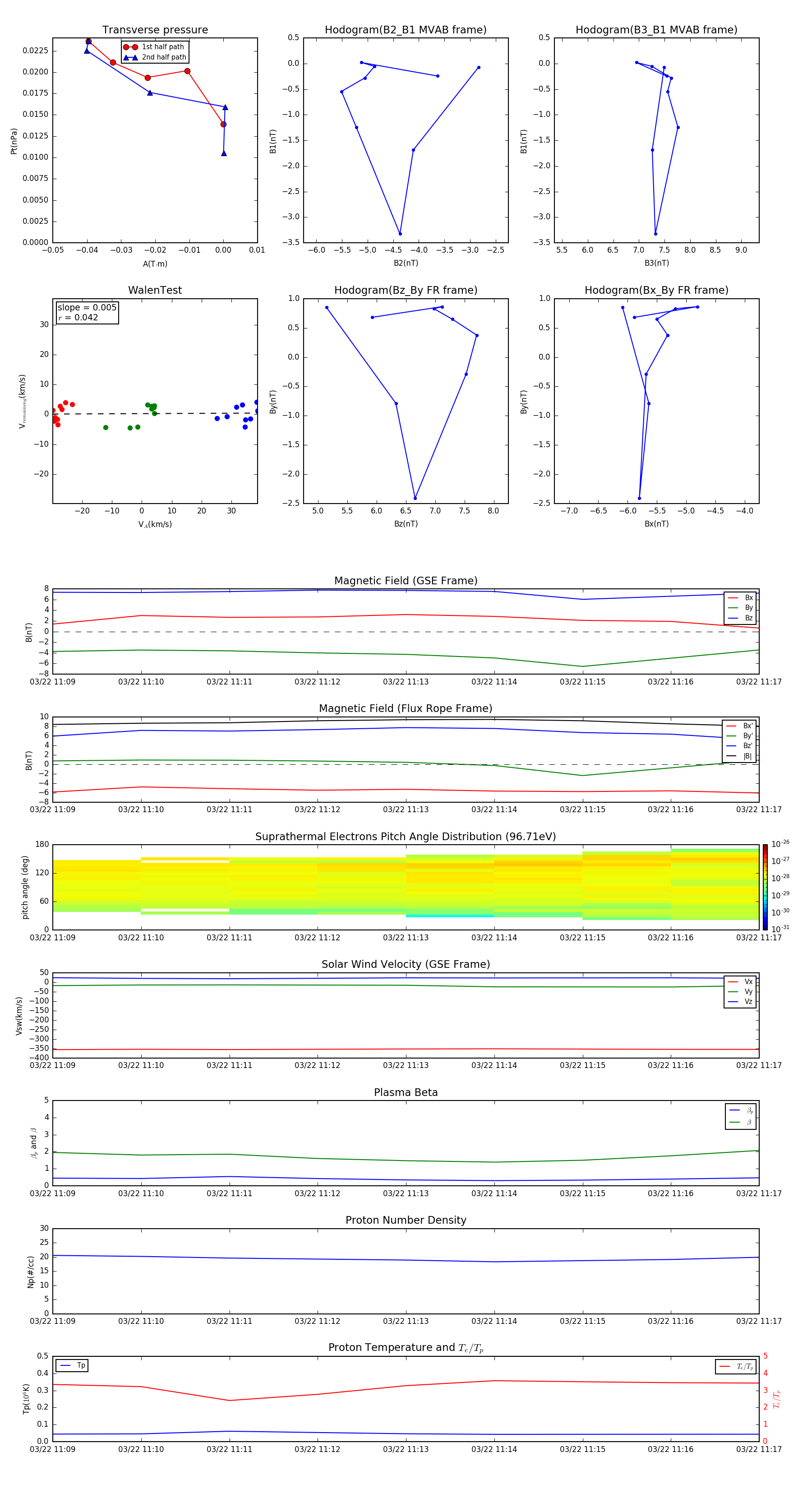
Task: Click the 'Hodogram(Bx_By FR frame)' title
Action: point(656,290)
